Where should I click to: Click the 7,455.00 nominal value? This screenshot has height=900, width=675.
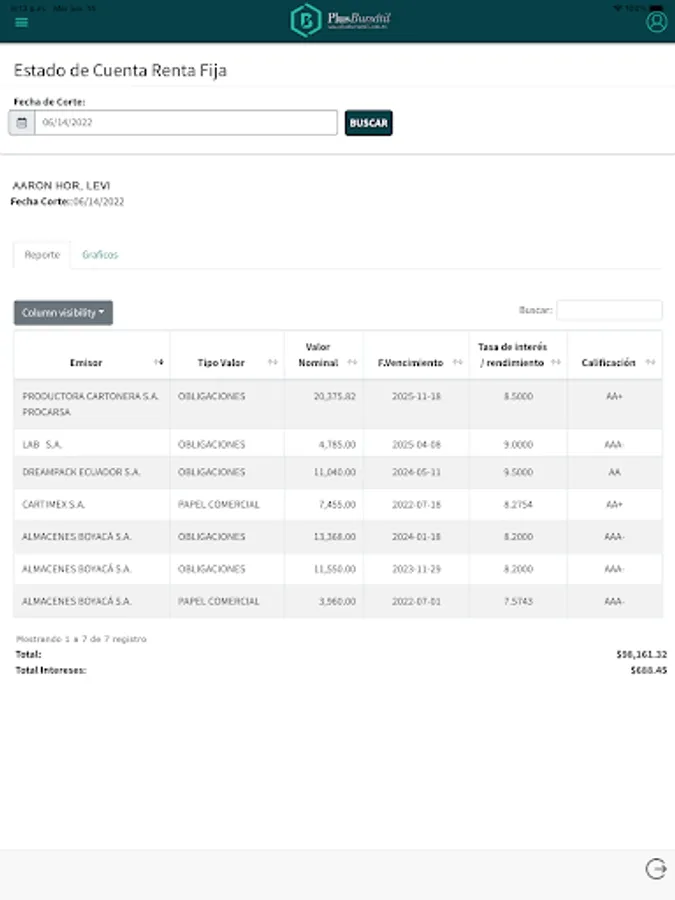pyautogui.click(x=337, y=505)
